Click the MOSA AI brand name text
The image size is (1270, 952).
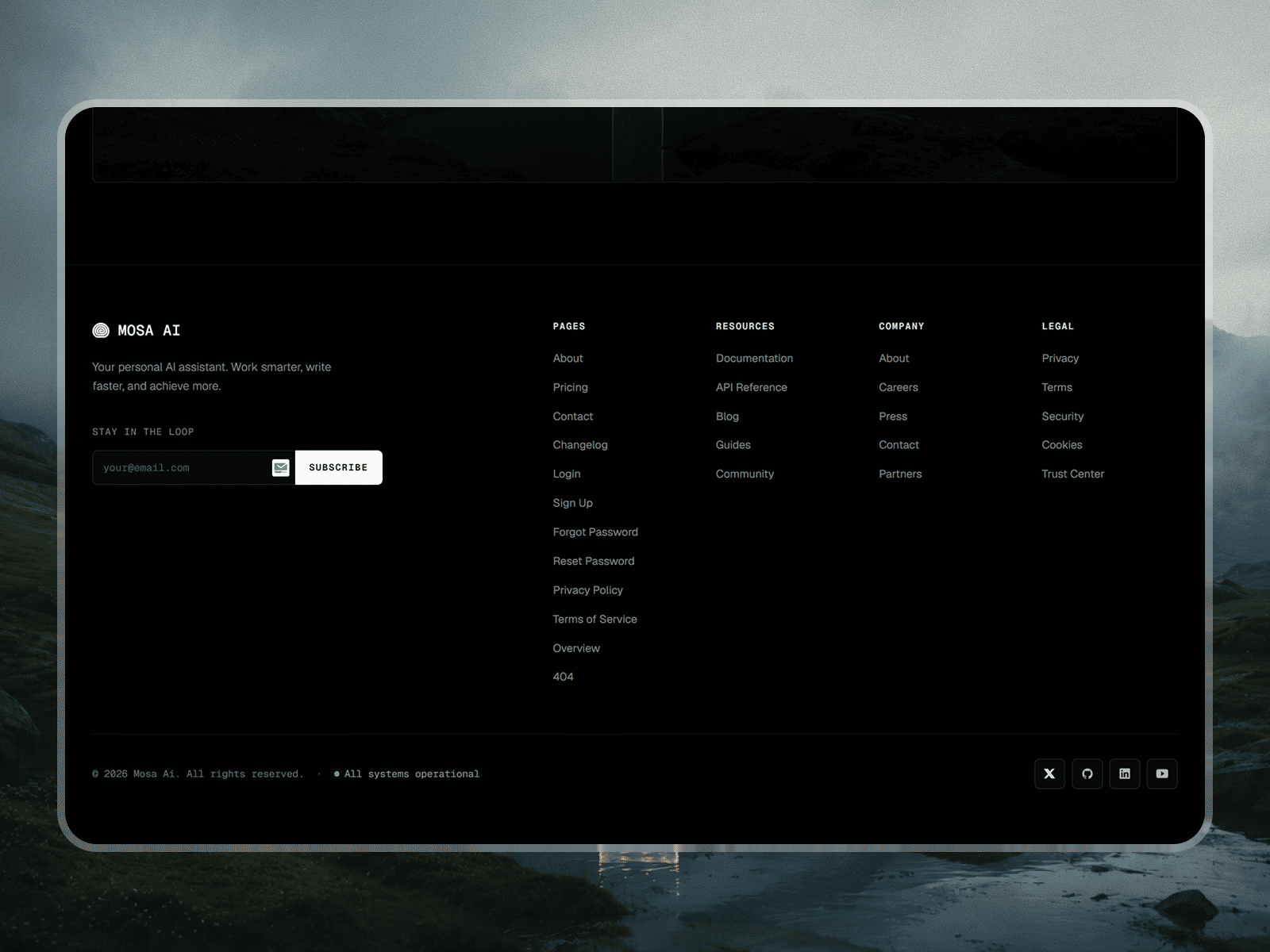click(149, 331)
